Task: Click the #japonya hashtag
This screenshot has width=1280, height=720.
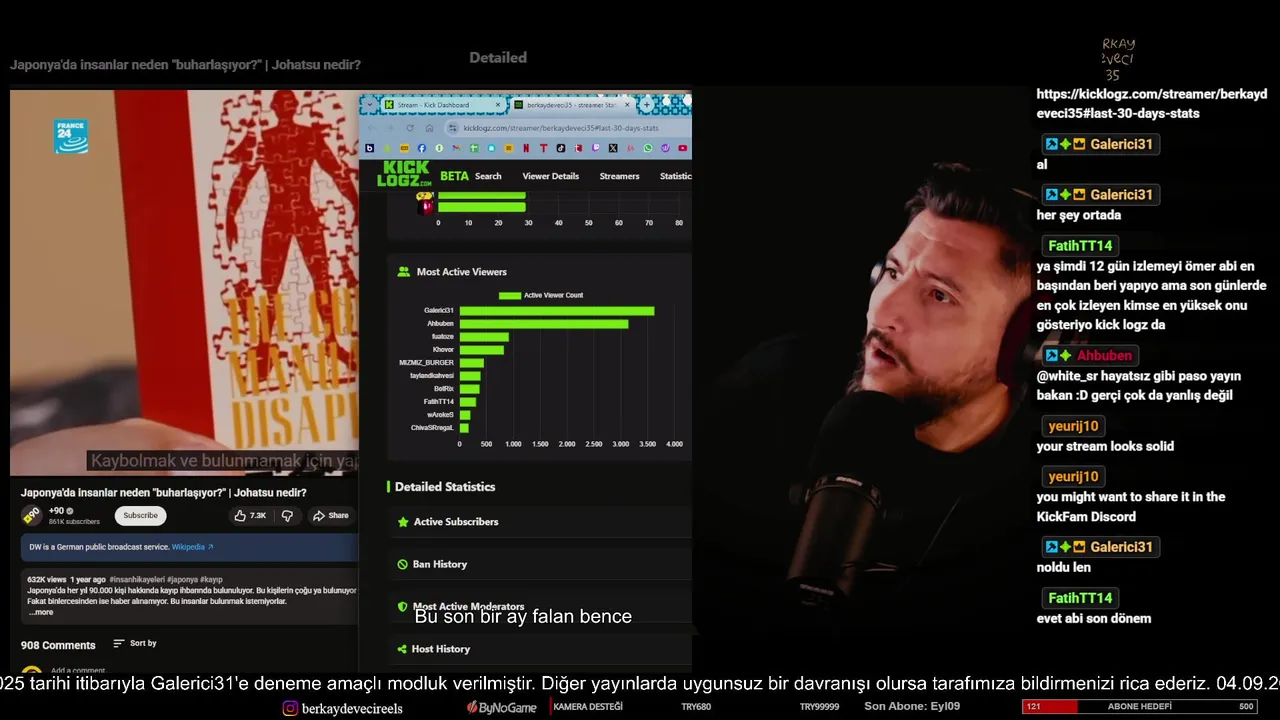Action: [181, 580]
